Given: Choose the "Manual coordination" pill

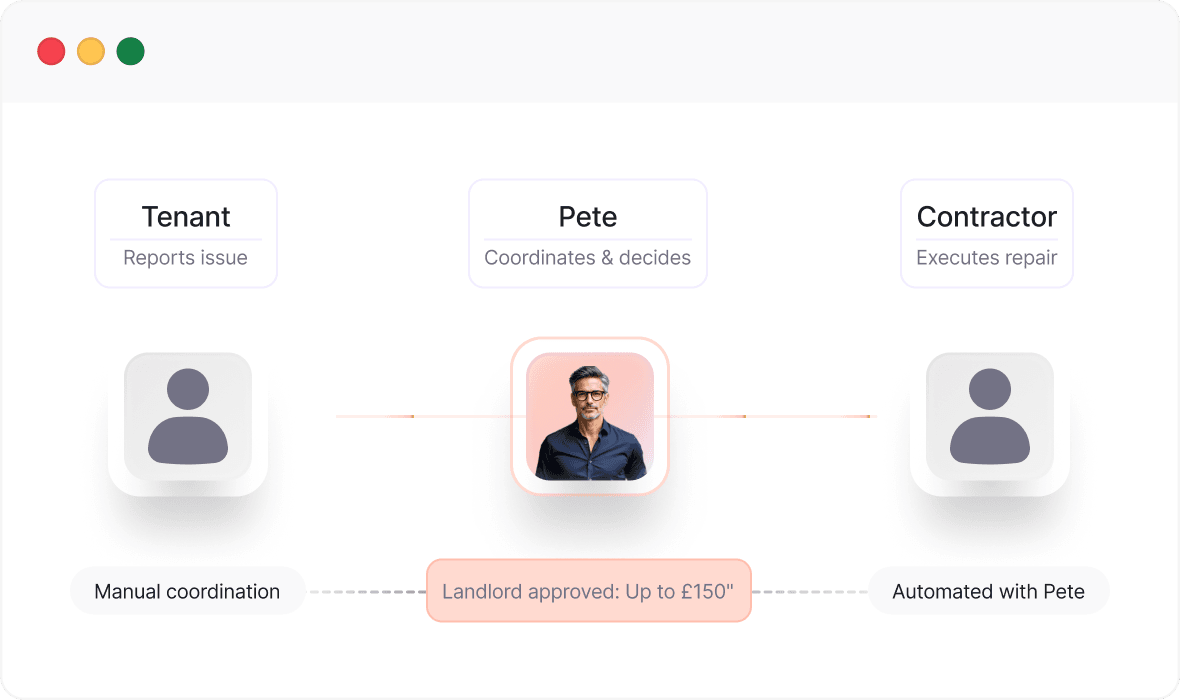Looking at the screenshot, I should [187, 591].
